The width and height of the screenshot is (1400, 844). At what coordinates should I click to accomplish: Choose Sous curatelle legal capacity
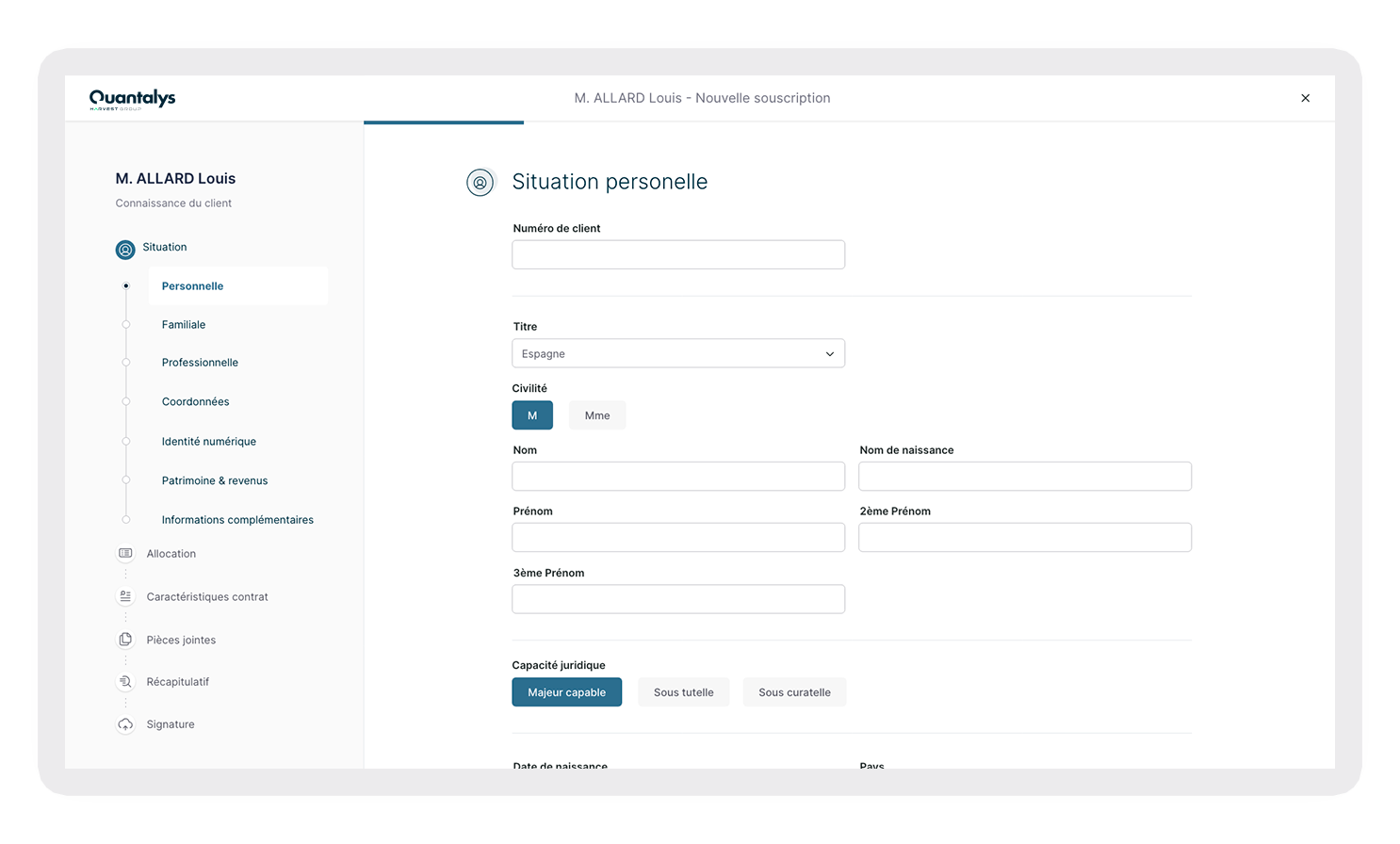tap(794, 692)
